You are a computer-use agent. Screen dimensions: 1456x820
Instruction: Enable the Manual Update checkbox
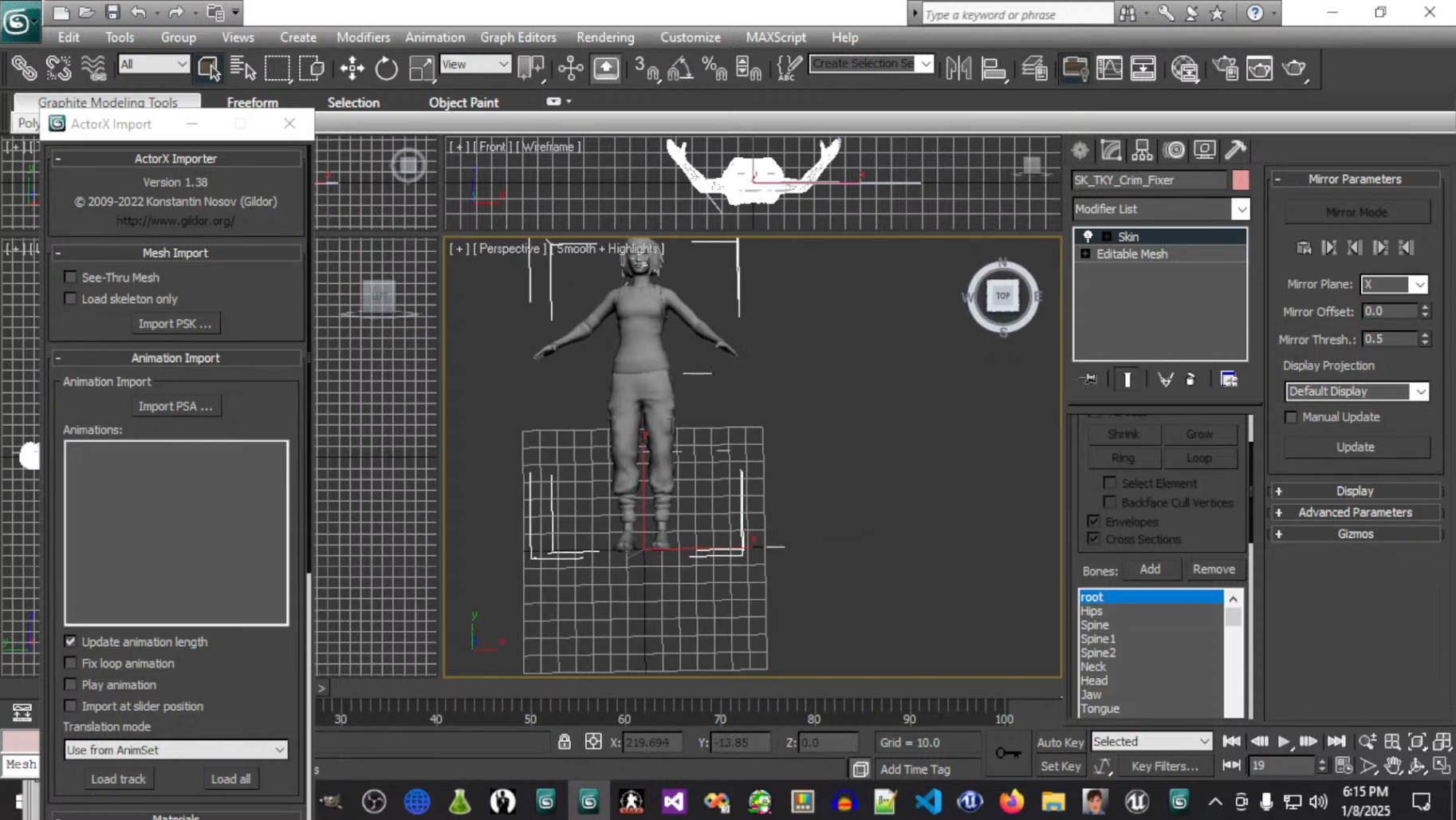coord(1291,417)
